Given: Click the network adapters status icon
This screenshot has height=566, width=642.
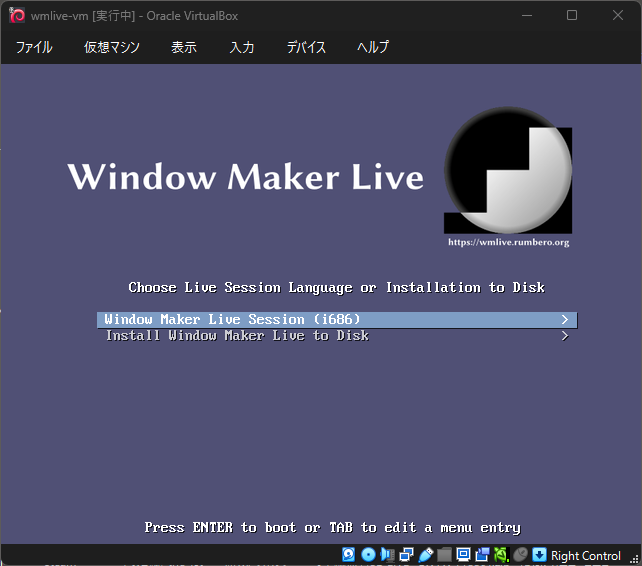Looking at the screenshot, I should 406,555.
